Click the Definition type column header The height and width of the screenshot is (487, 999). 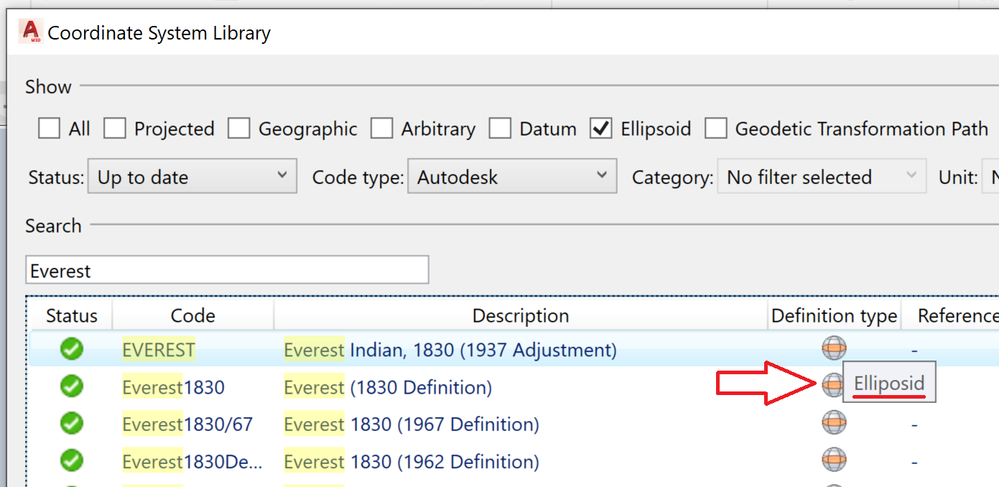[834, 316]
